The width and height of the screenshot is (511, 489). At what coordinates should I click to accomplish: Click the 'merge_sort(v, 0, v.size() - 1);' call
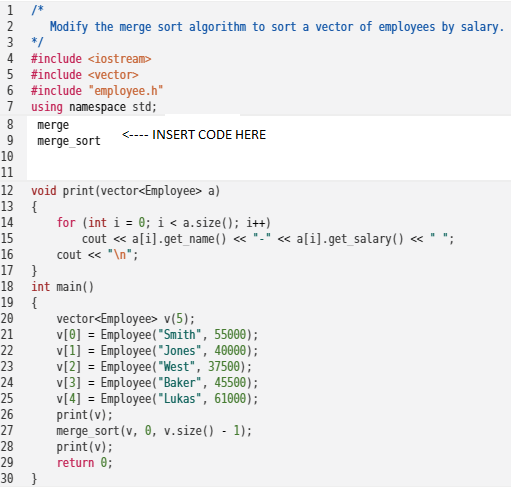click(x=154, y=431)
